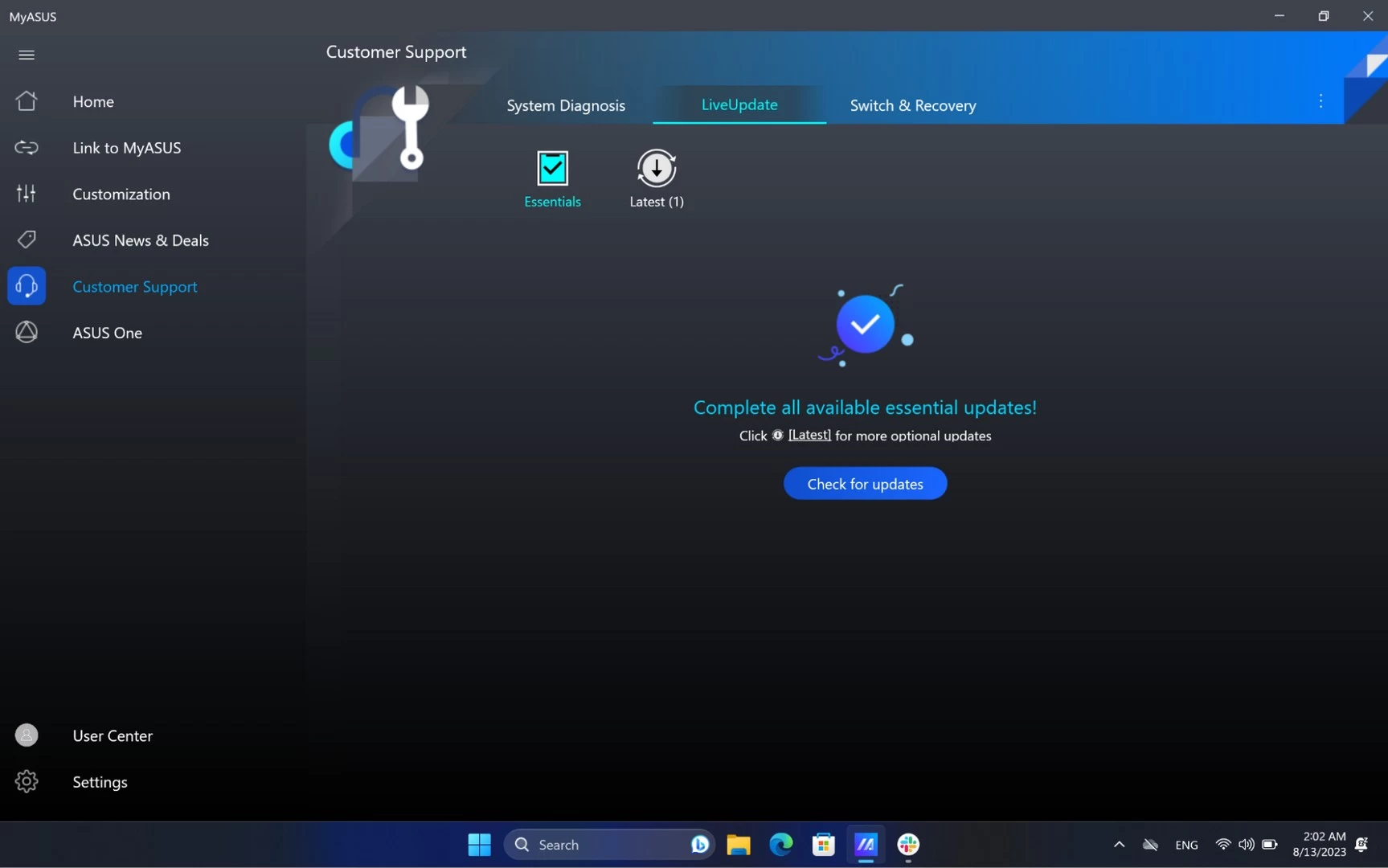Click the cloud sync tray icon
Image resolution: width=1388 pixels, height=868 pixels.
[x=1150, y=844]
